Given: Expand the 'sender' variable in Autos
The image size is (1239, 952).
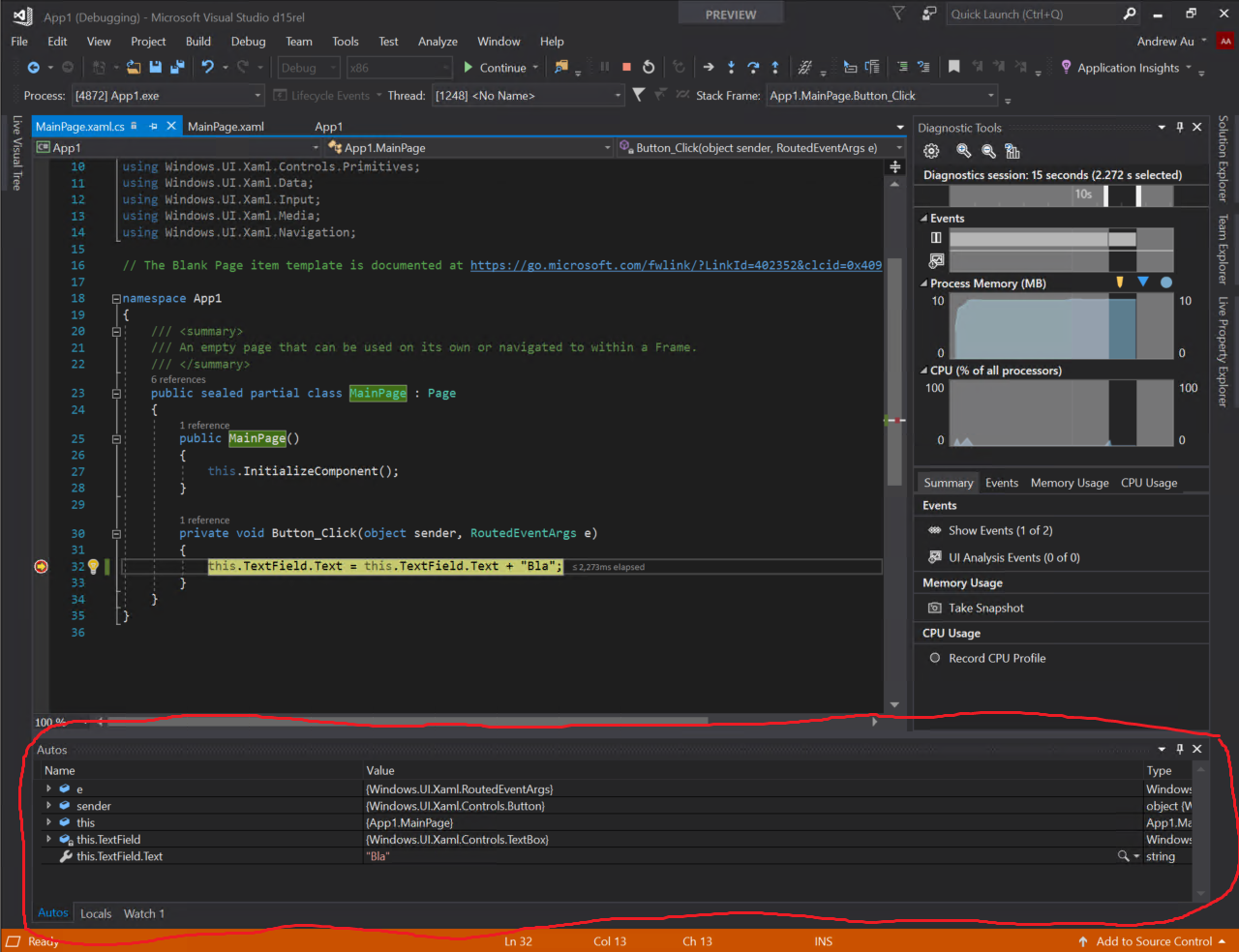Looking at the screenshot, I should click(48, 805).
